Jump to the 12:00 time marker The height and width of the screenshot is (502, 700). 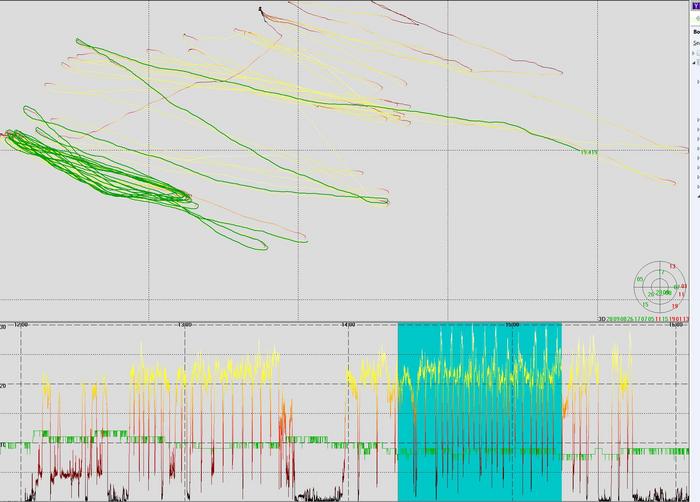coord(19,325)
